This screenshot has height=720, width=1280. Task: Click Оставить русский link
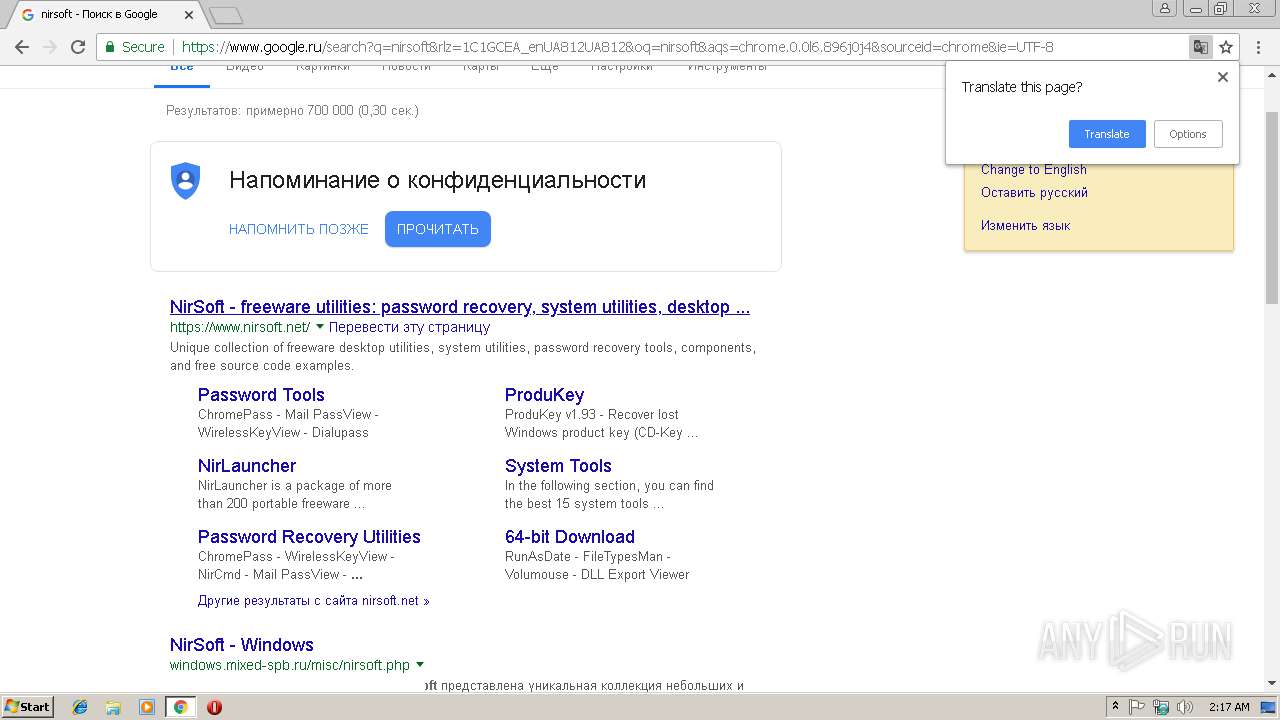pos(1034,193)
